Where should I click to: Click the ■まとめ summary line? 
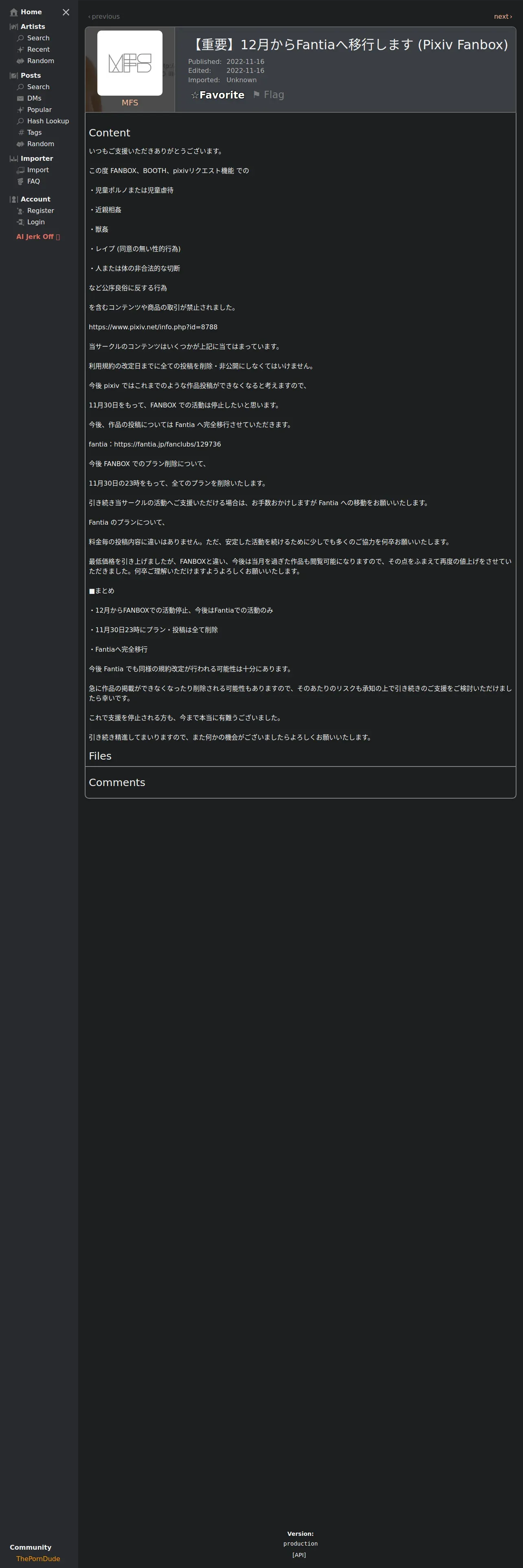(x=102, y=591)
